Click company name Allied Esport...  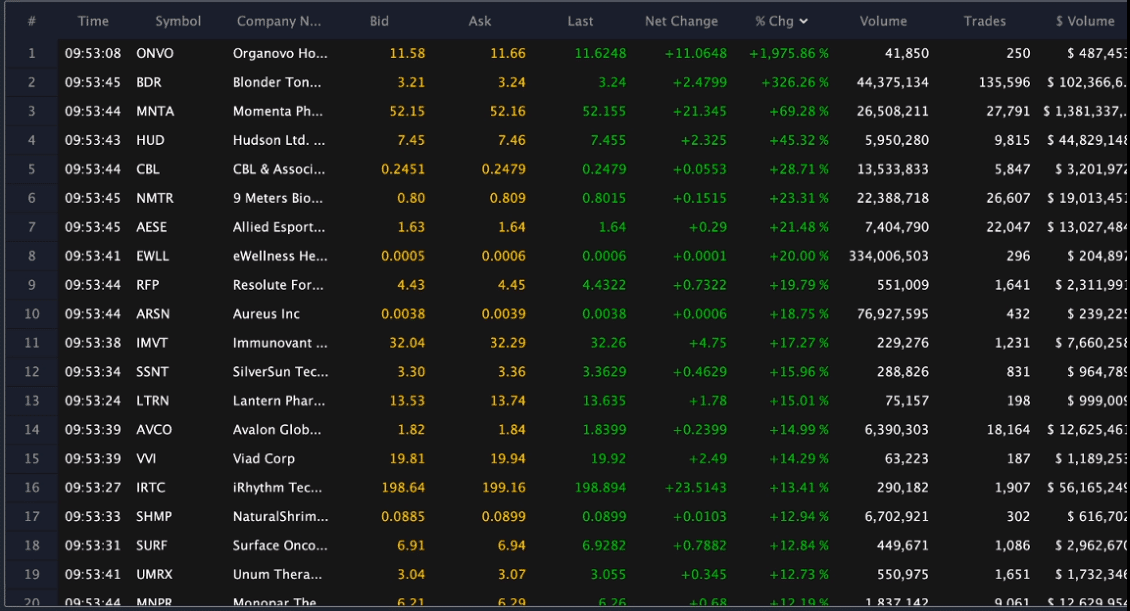279,227
